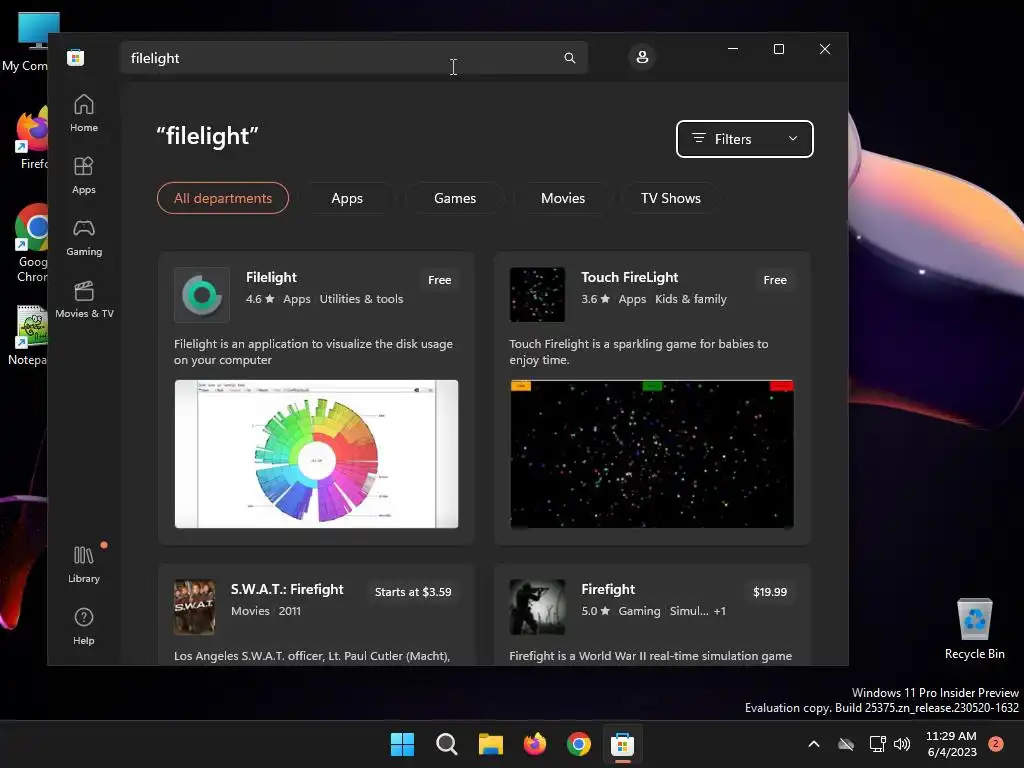Click the Google Chrome desktop shortcut

32,243
